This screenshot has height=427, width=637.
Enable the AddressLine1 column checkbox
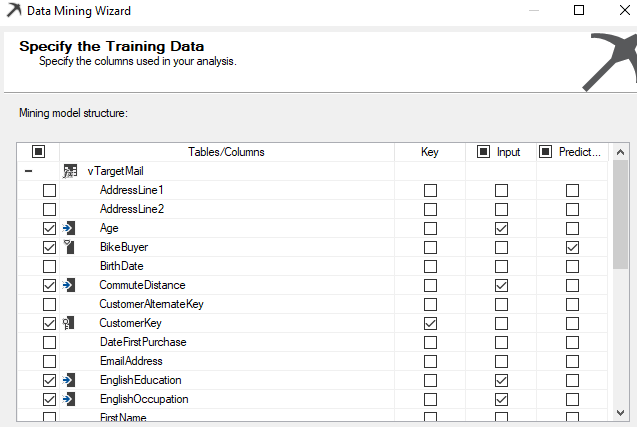pyautogui.click(x=49, y=190)
